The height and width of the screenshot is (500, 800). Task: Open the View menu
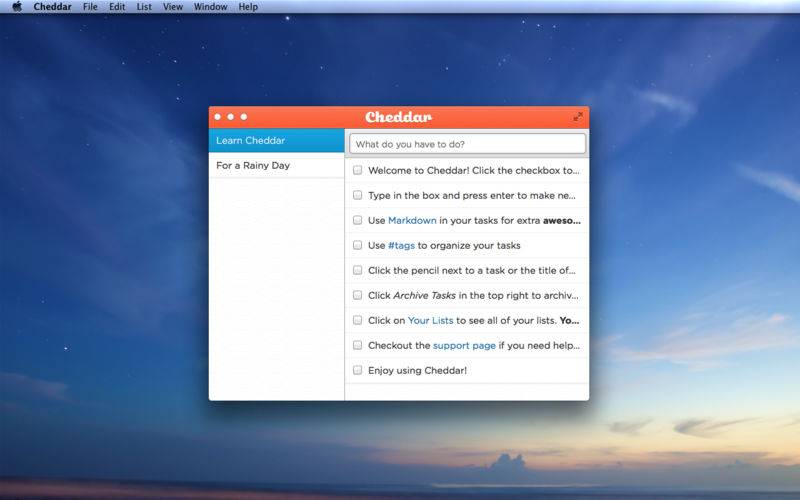pyautogui.click(x=173, y=7)
